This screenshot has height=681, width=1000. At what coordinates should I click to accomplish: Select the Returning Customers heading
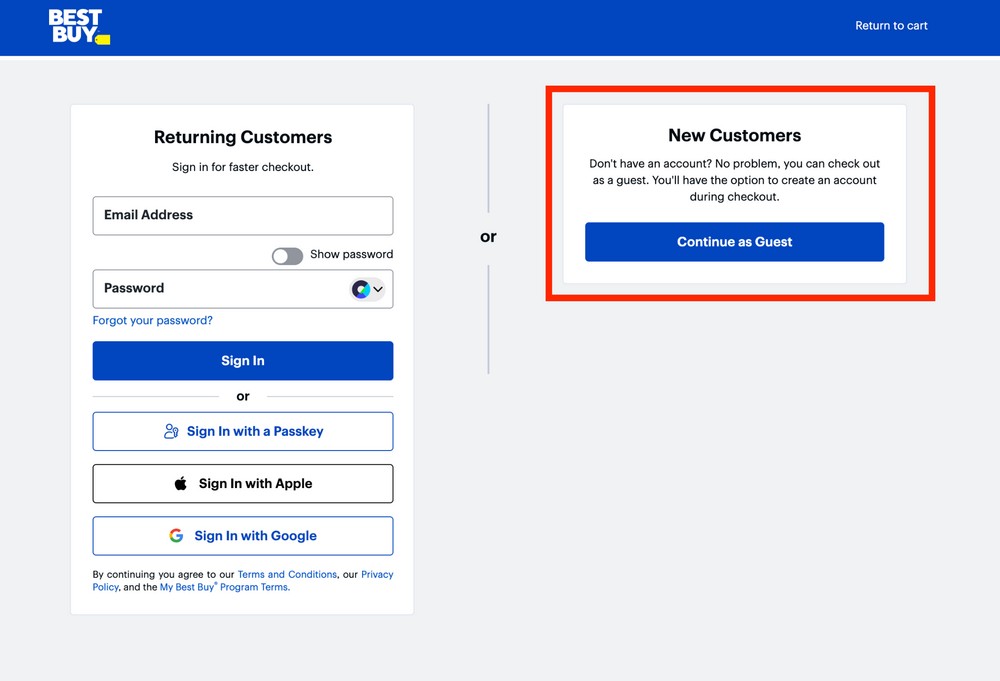click(x=243, y=137)
